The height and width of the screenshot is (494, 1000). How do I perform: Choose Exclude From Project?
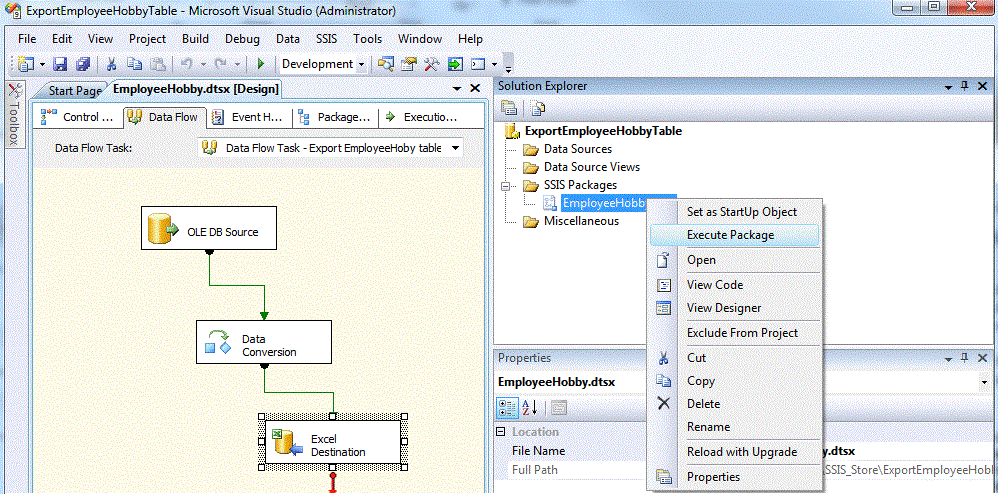tap(734, 333)
